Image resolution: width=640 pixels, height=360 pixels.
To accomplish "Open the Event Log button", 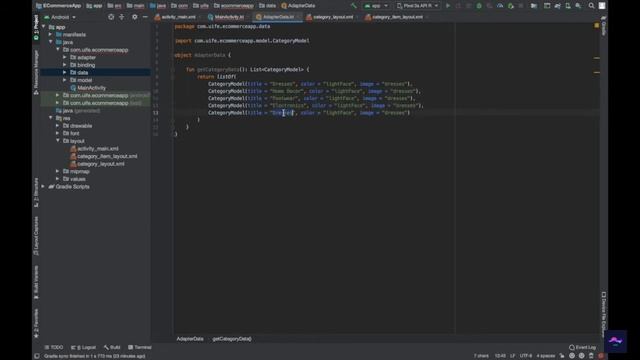I will [582, 347].
